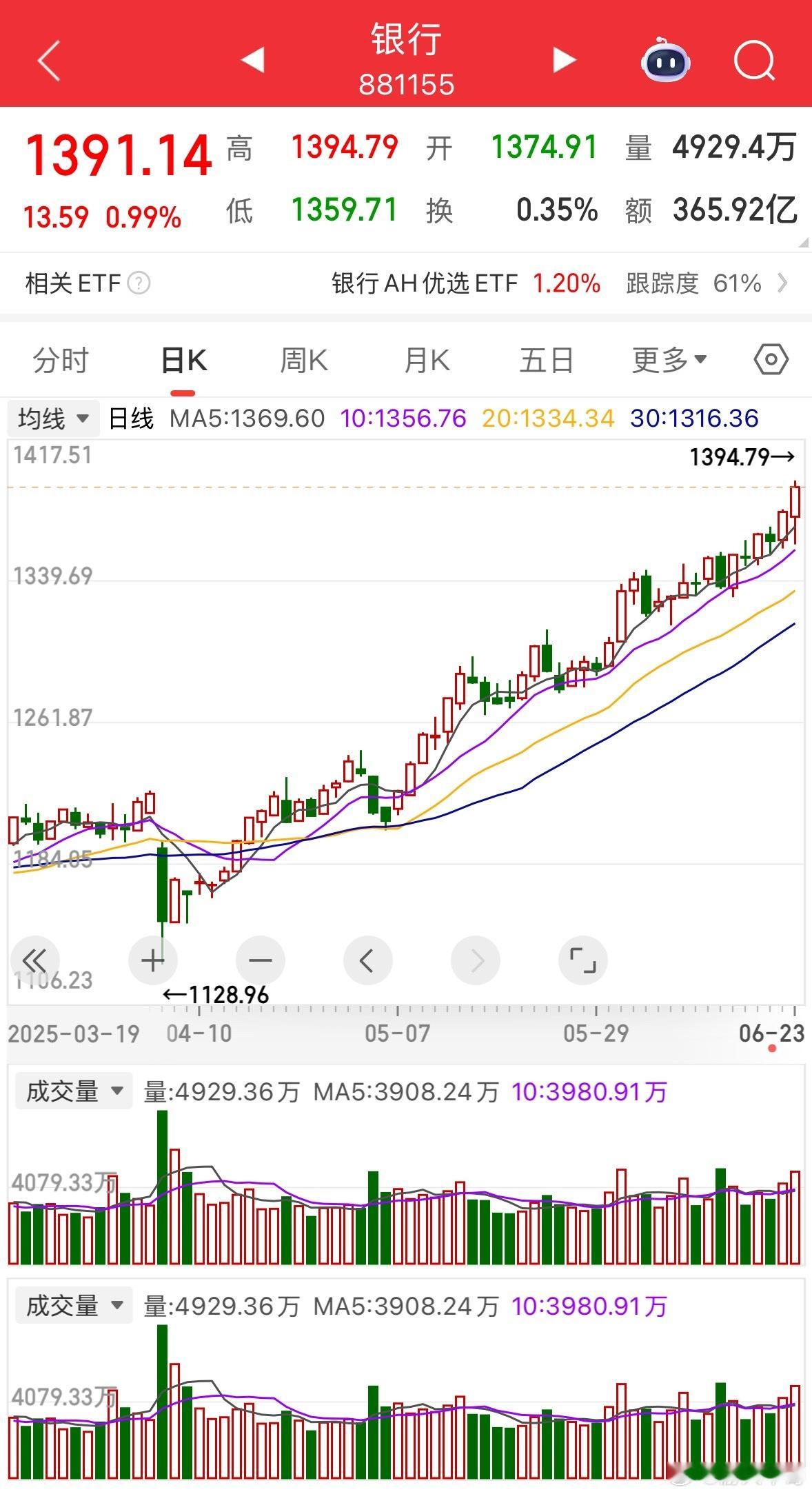
Task: Open the second 成交量 indicator dropdown
Action: click(x=74, y=1306)
